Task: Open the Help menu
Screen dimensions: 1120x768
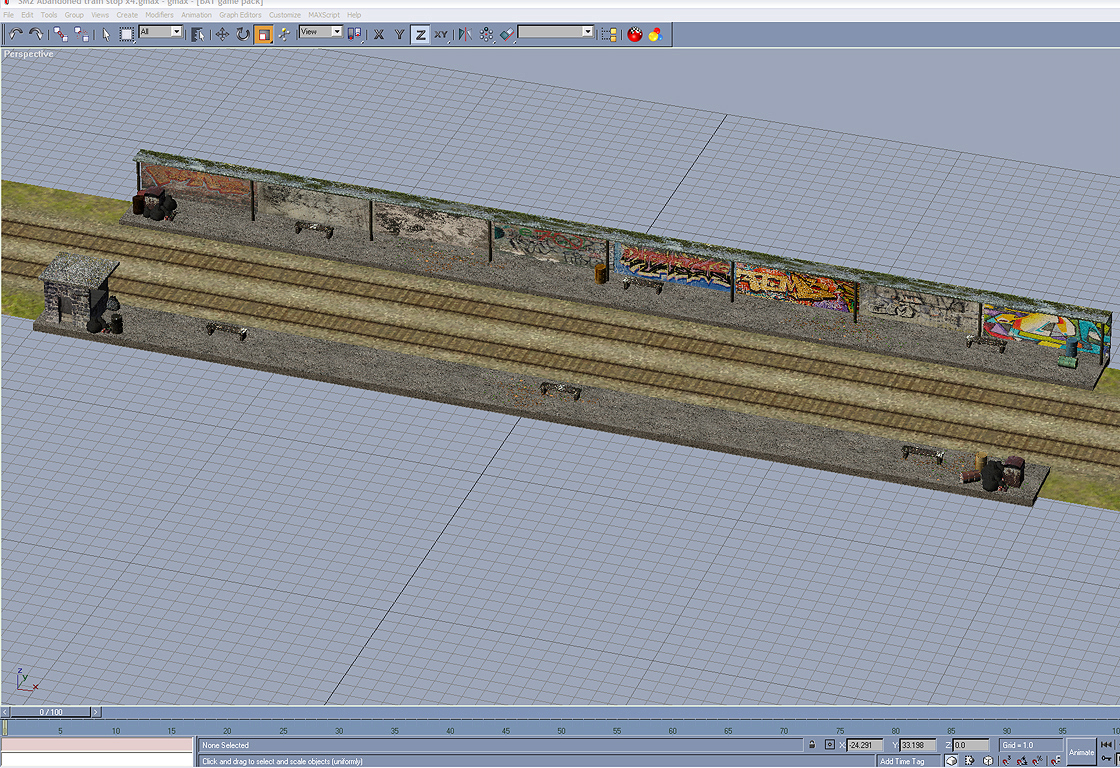Action: coord(354,15)
